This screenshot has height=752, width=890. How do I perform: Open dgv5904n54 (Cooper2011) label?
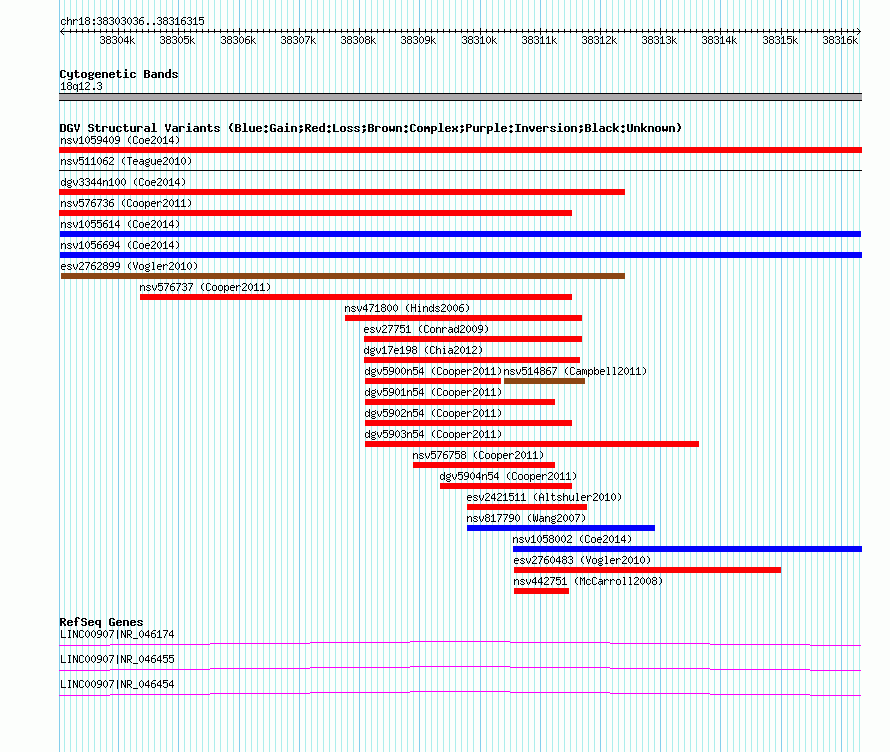click(508, 476)
